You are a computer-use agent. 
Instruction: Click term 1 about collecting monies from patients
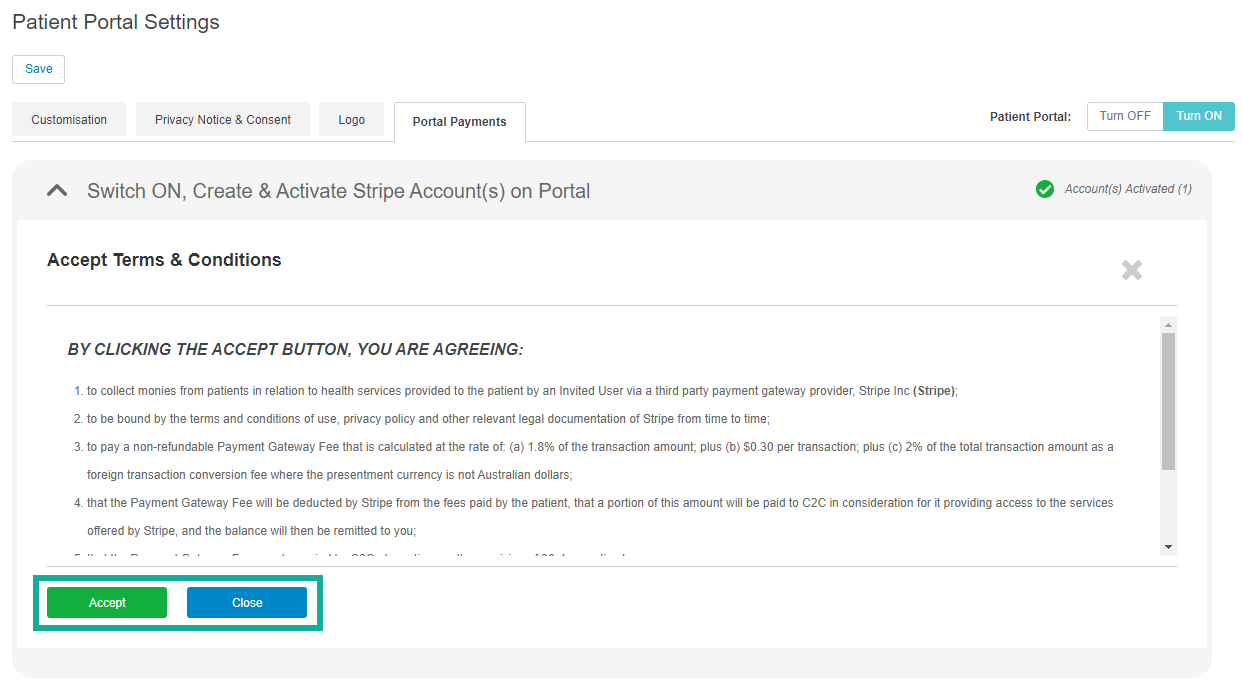coord(522,391)
